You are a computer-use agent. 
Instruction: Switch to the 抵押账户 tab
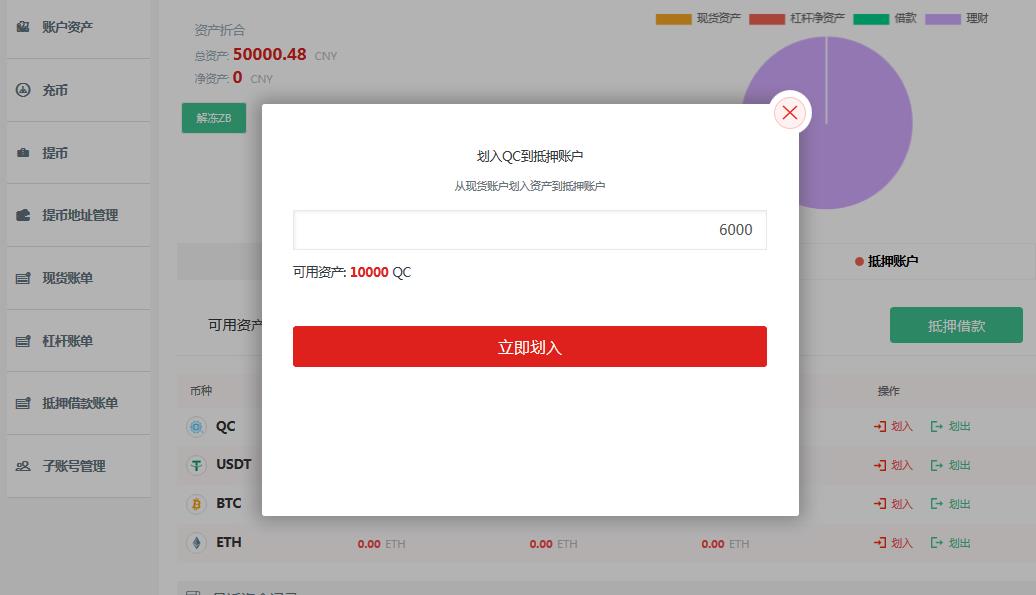(x=886, y=262)
